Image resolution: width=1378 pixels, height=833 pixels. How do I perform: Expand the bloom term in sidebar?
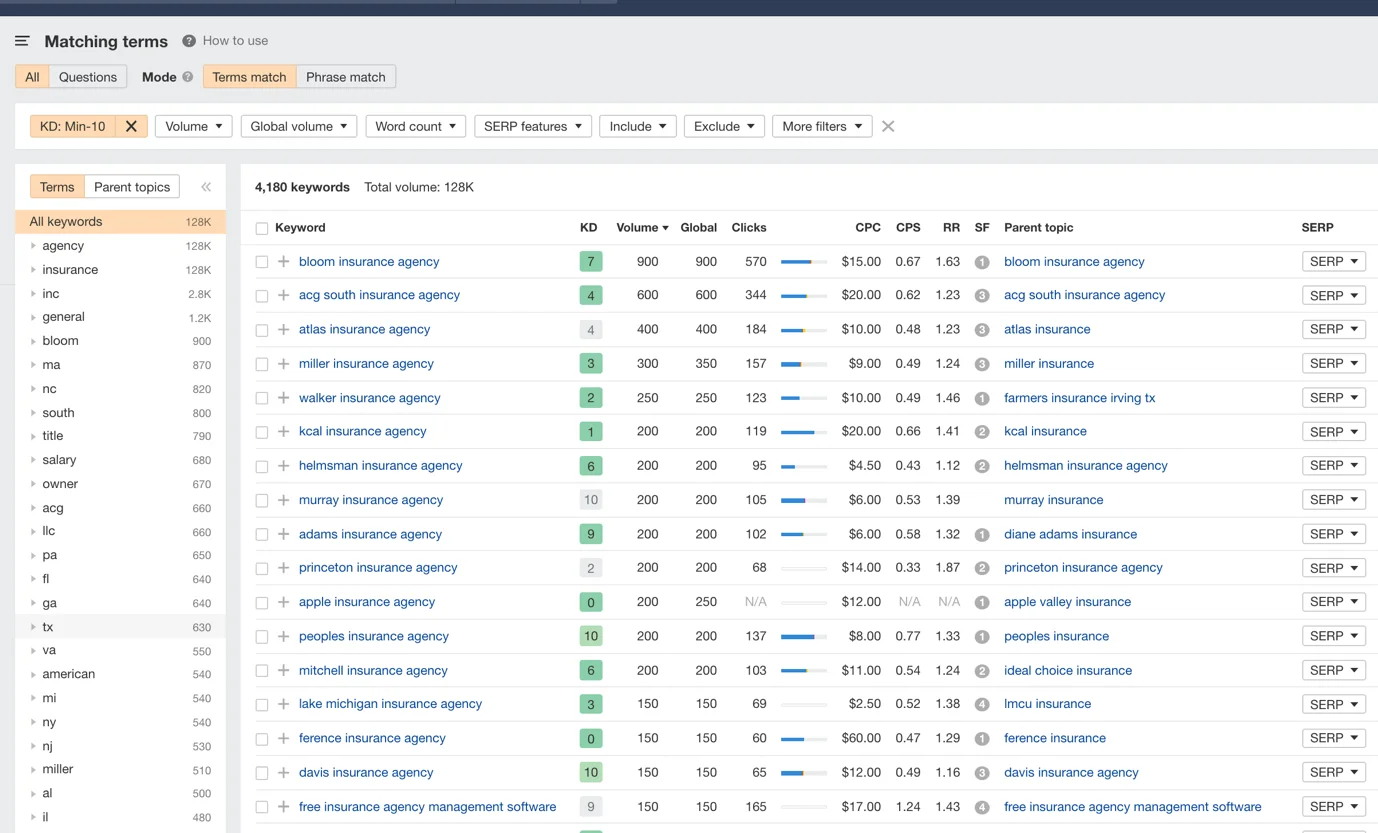click(x=33, y=341)
